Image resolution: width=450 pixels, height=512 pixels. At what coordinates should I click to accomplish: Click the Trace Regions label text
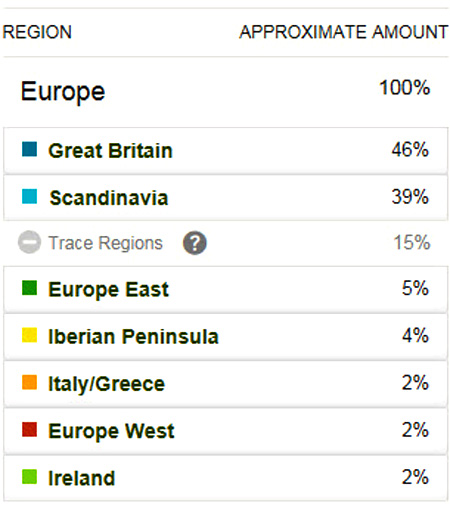(106, 243)
